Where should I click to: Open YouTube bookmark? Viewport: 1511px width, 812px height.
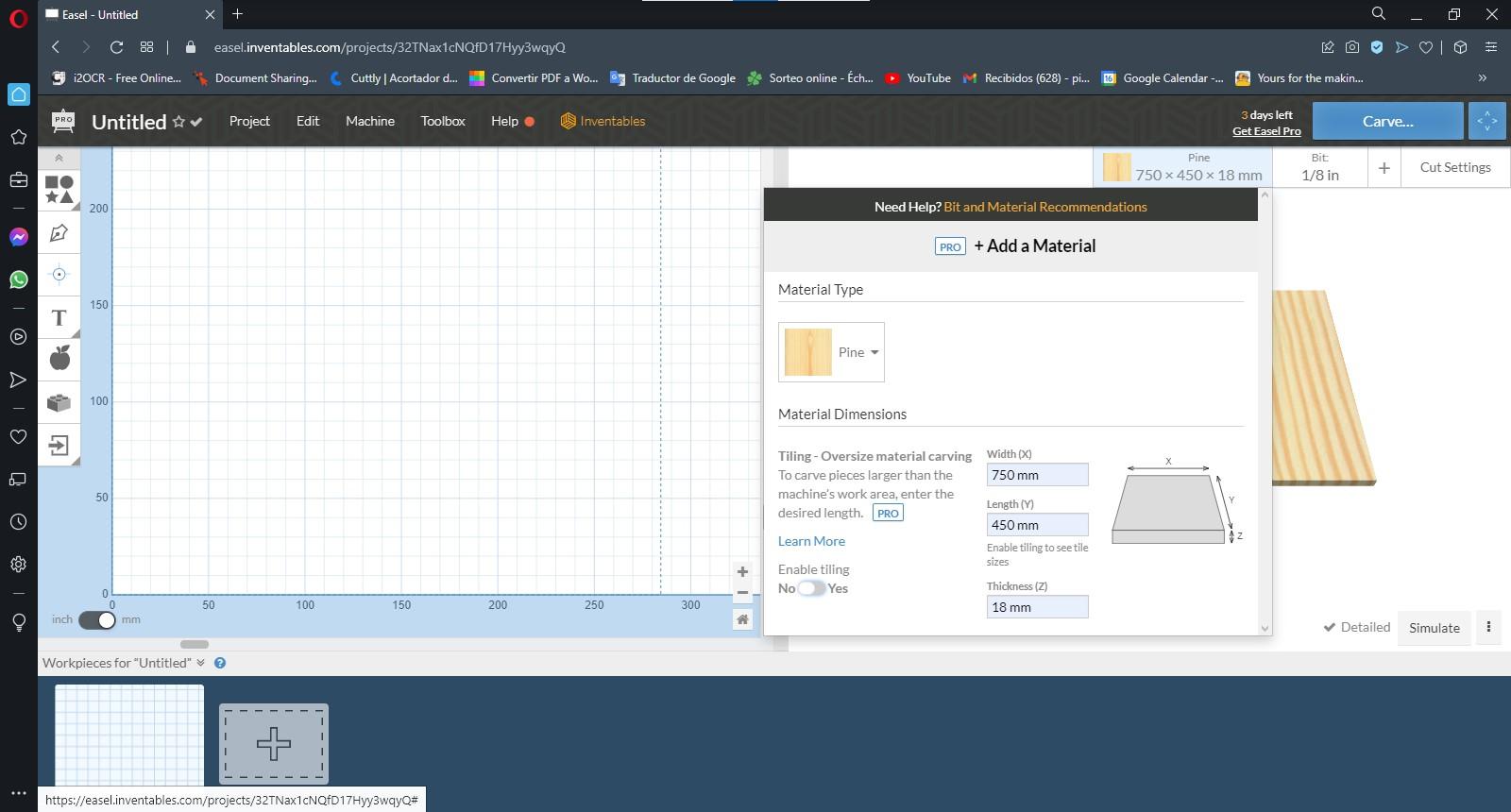[x=918, y=78]
